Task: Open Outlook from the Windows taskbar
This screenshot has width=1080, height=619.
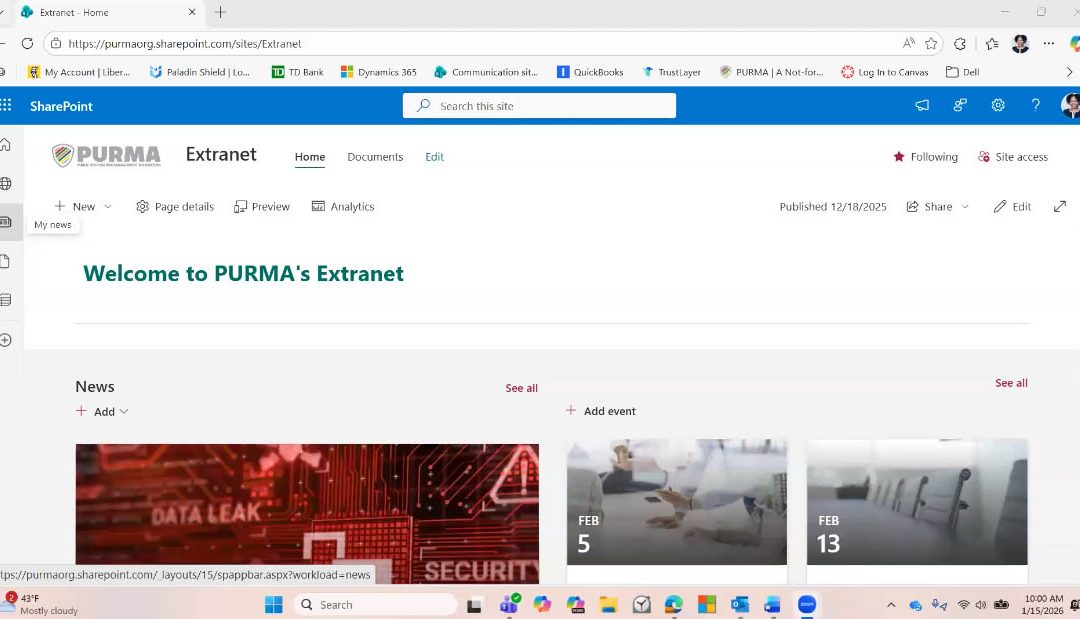Action: coord(740,605)
